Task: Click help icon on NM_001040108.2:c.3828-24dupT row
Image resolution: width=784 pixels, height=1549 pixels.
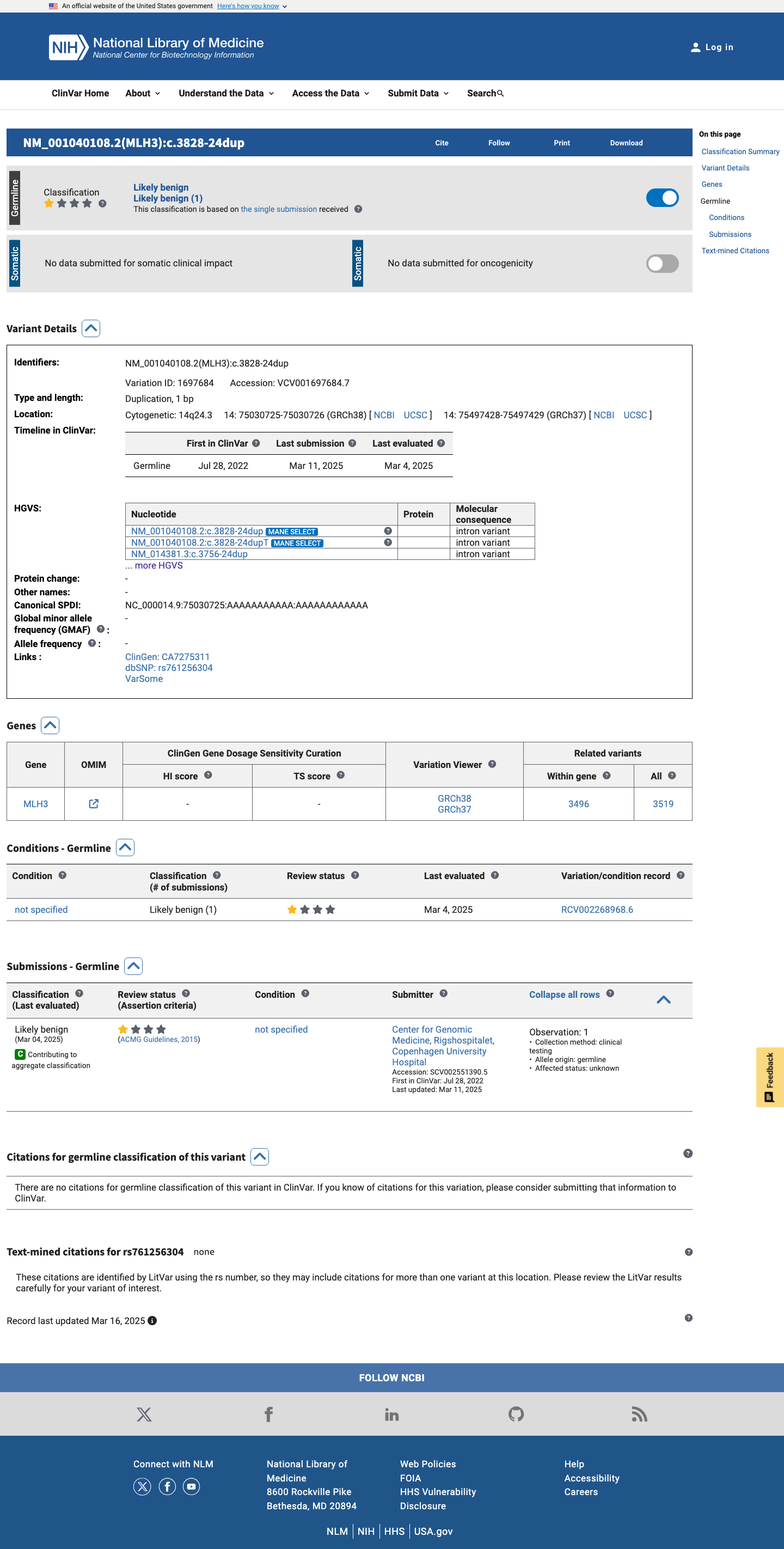Action: (x=388, y=542)
